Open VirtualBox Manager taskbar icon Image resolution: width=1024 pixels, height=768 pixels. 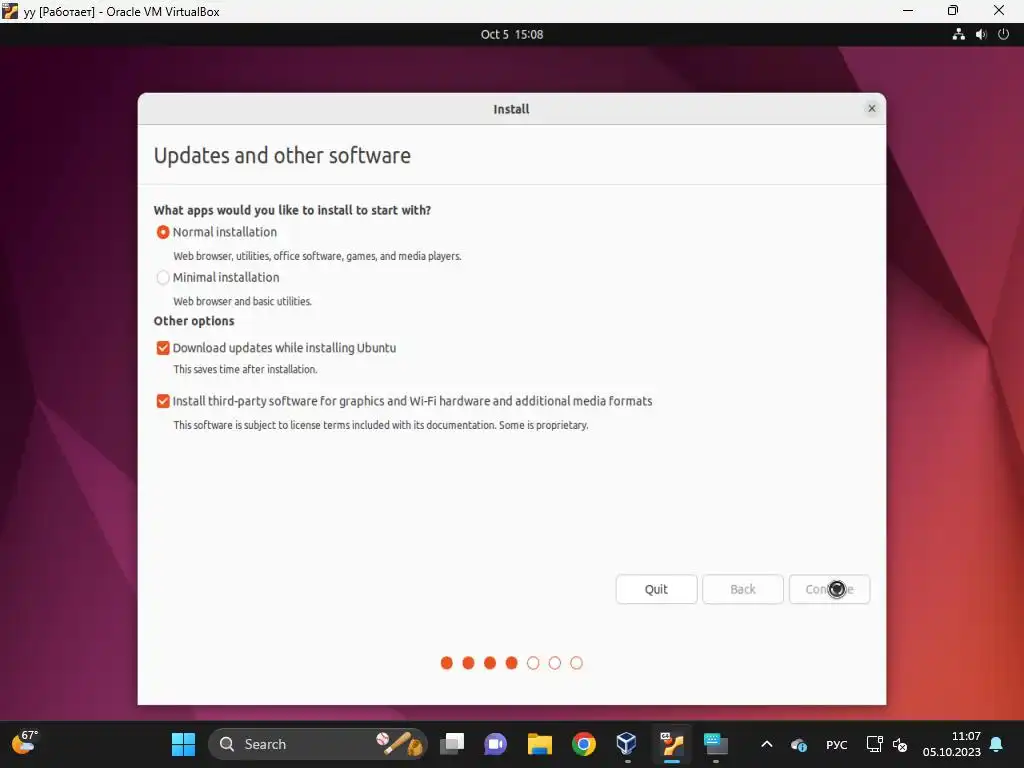(627, 744)
